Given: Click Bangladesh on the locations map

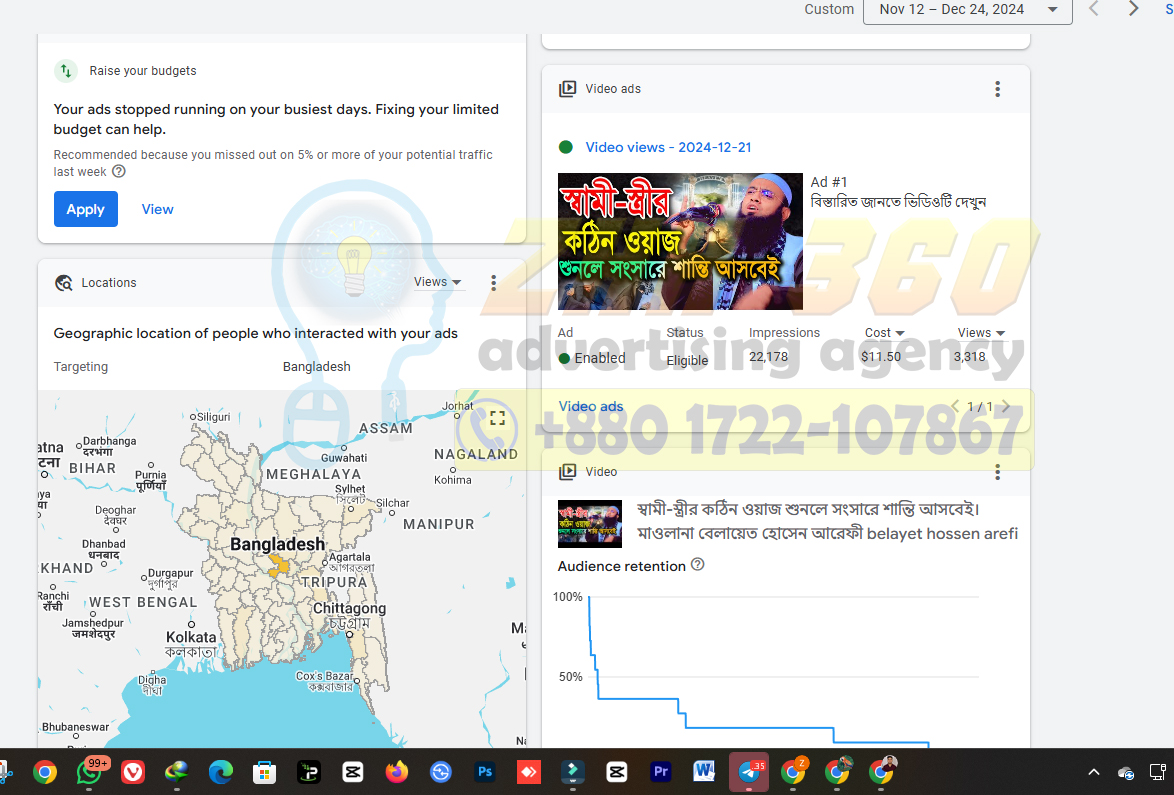Looking at the screenshot, I should [x=278, y=544].
